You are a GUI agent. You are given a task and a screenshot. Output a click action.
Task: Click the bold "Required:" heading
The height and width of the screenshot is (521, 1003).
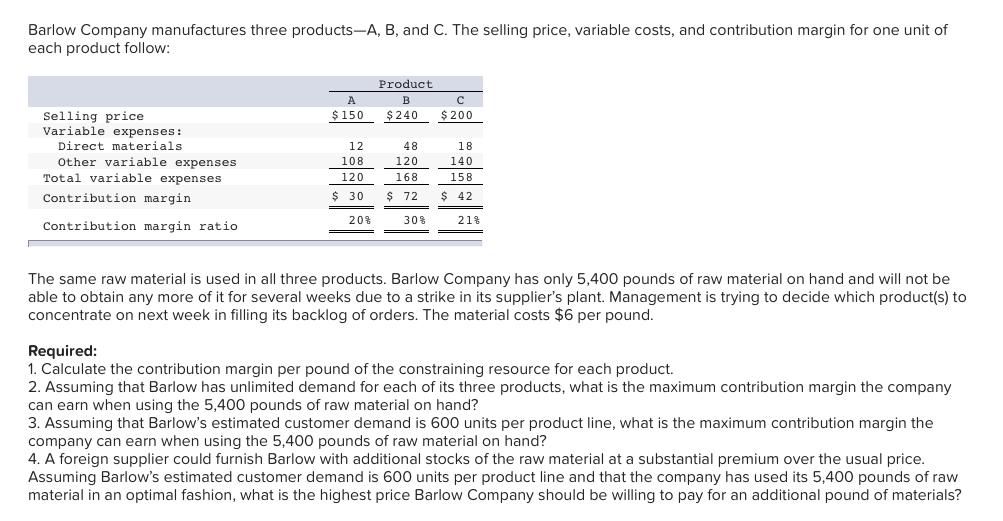pos(62,351)
